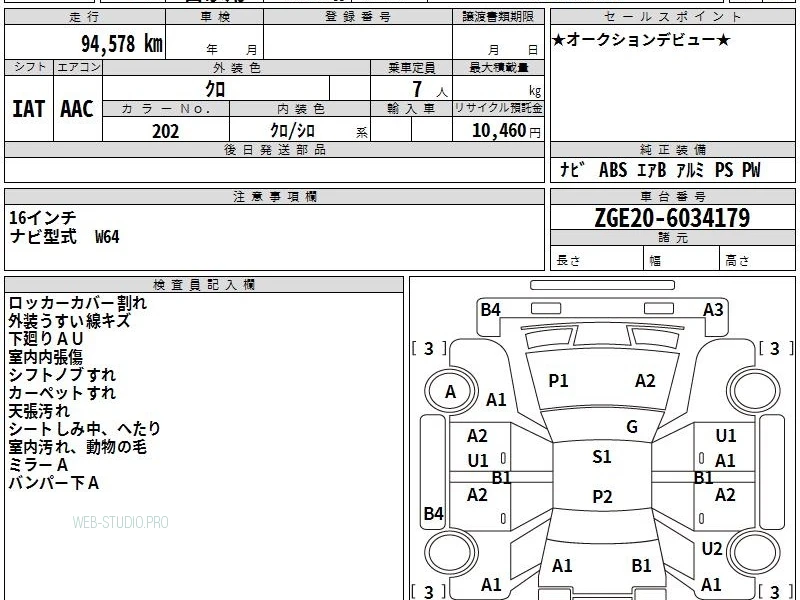
Task: Click the 乗車定員 header
Action: coord(411,67)
